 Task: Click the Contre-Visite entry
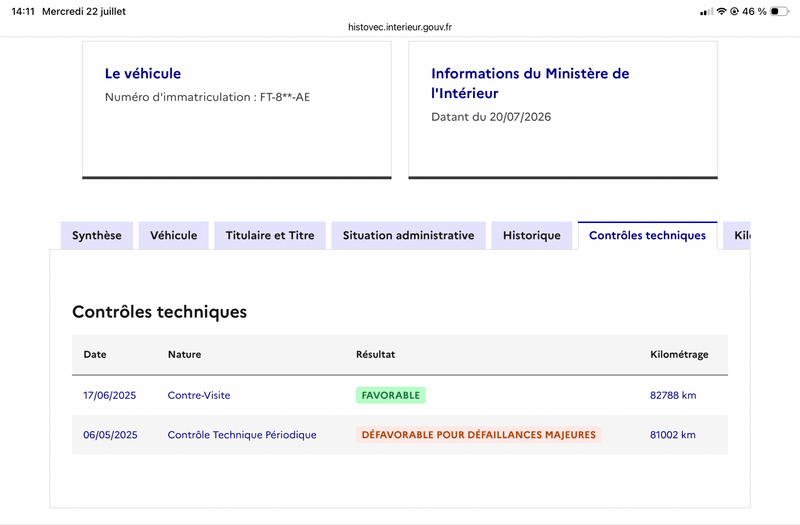pyautogui.click(x=199, y=395)
